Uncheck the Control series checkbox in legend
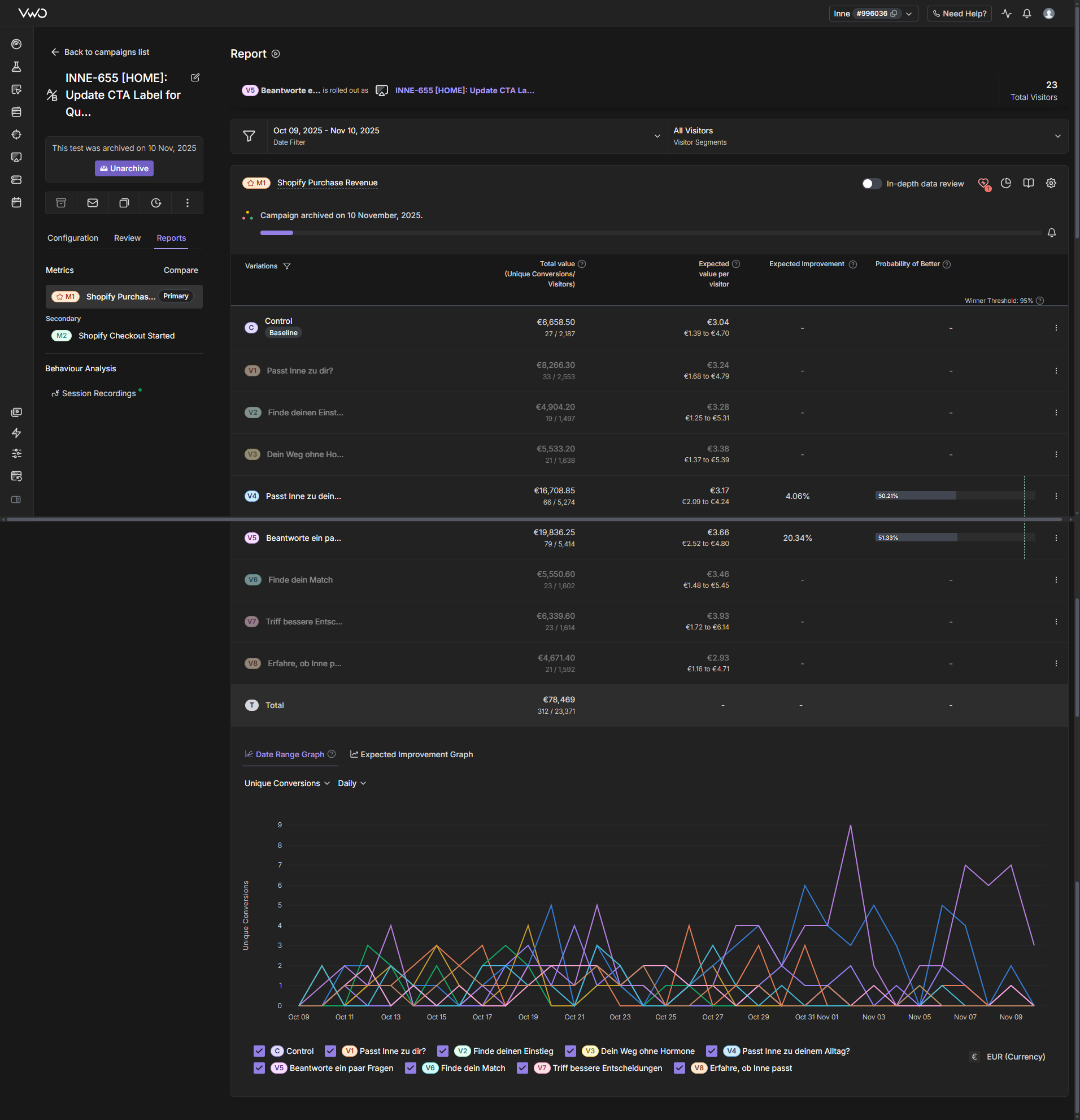This screenshot has width=1080, height=1120. point(259,1051)
